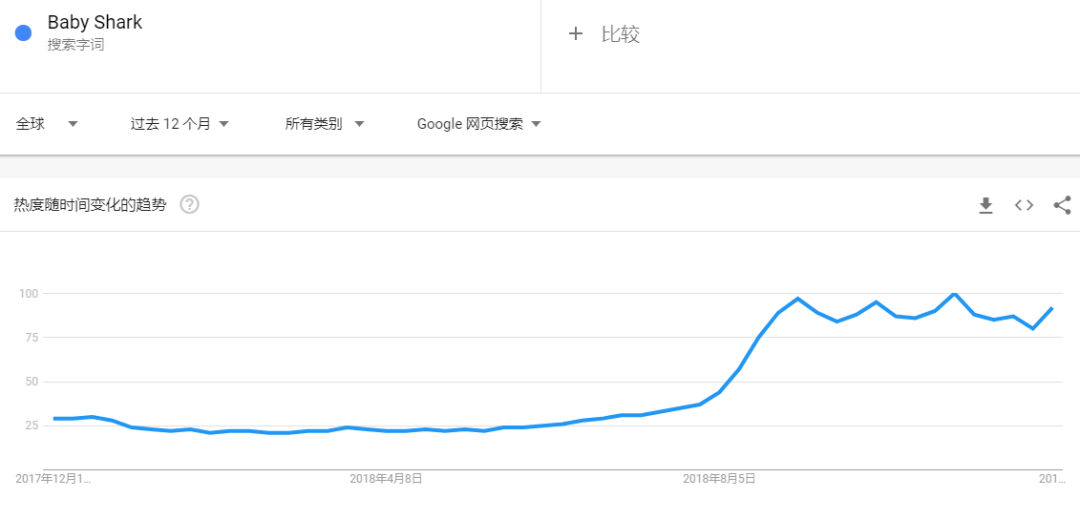Click the Baby Shark search term
Screen dimensions: 1080x519
95,22
